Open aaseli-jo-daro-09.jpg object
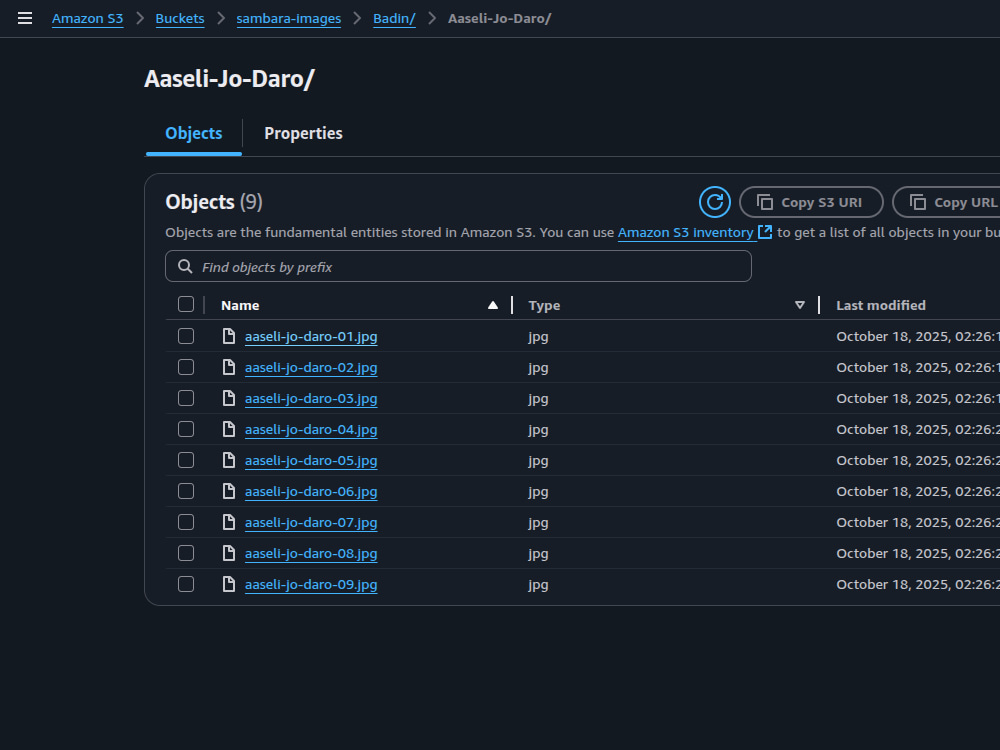1000x750 pixels. tap(311, 585)
